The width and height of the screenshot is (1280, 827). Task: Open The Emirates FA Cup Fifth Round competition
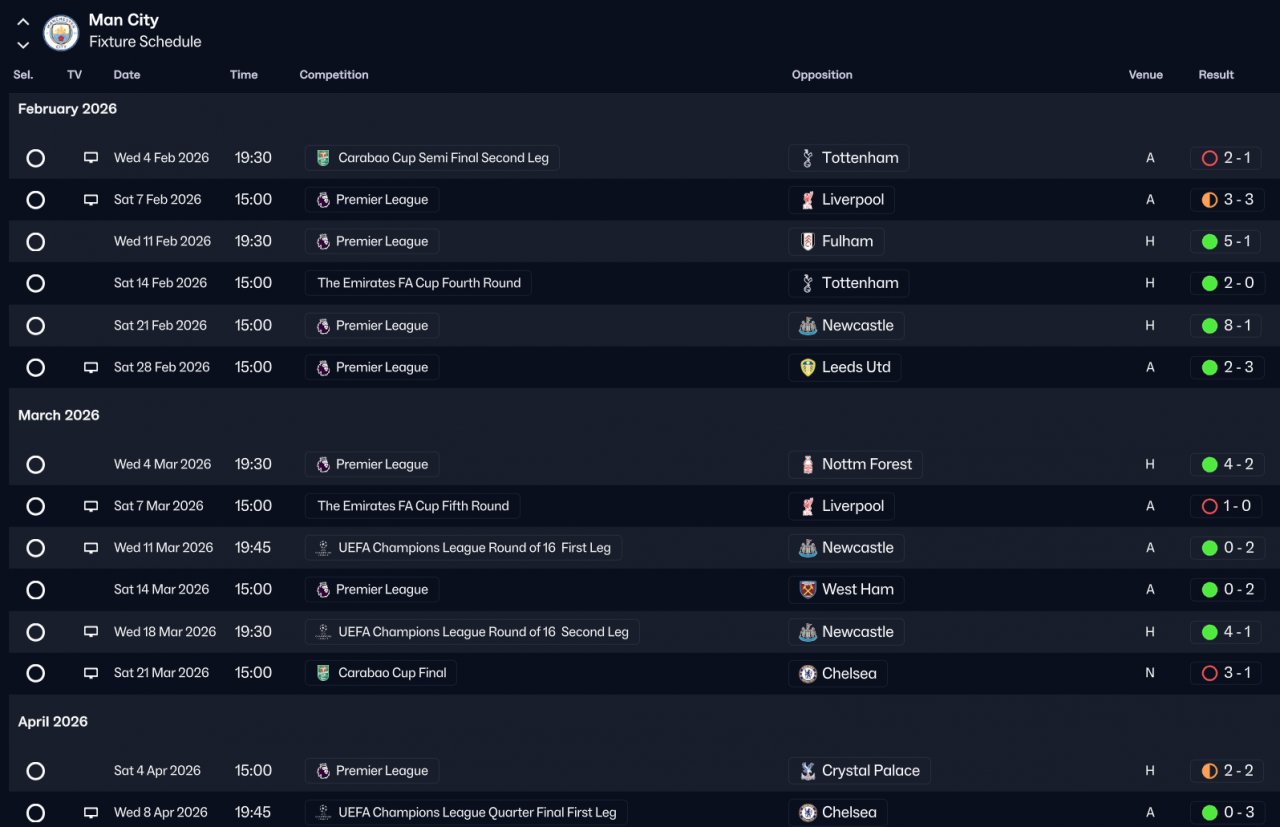[x=413, y=506]
